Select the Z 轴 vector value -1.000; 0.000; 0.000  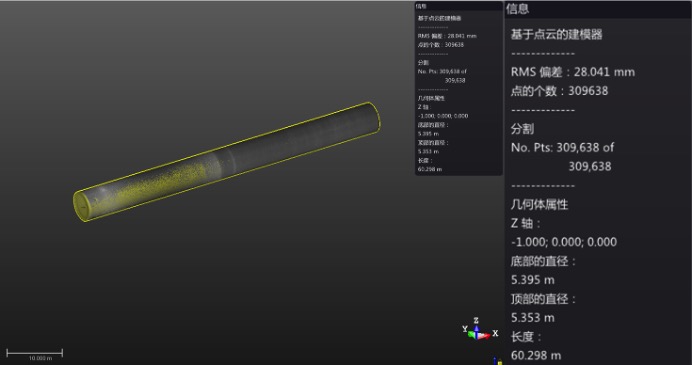564,242
